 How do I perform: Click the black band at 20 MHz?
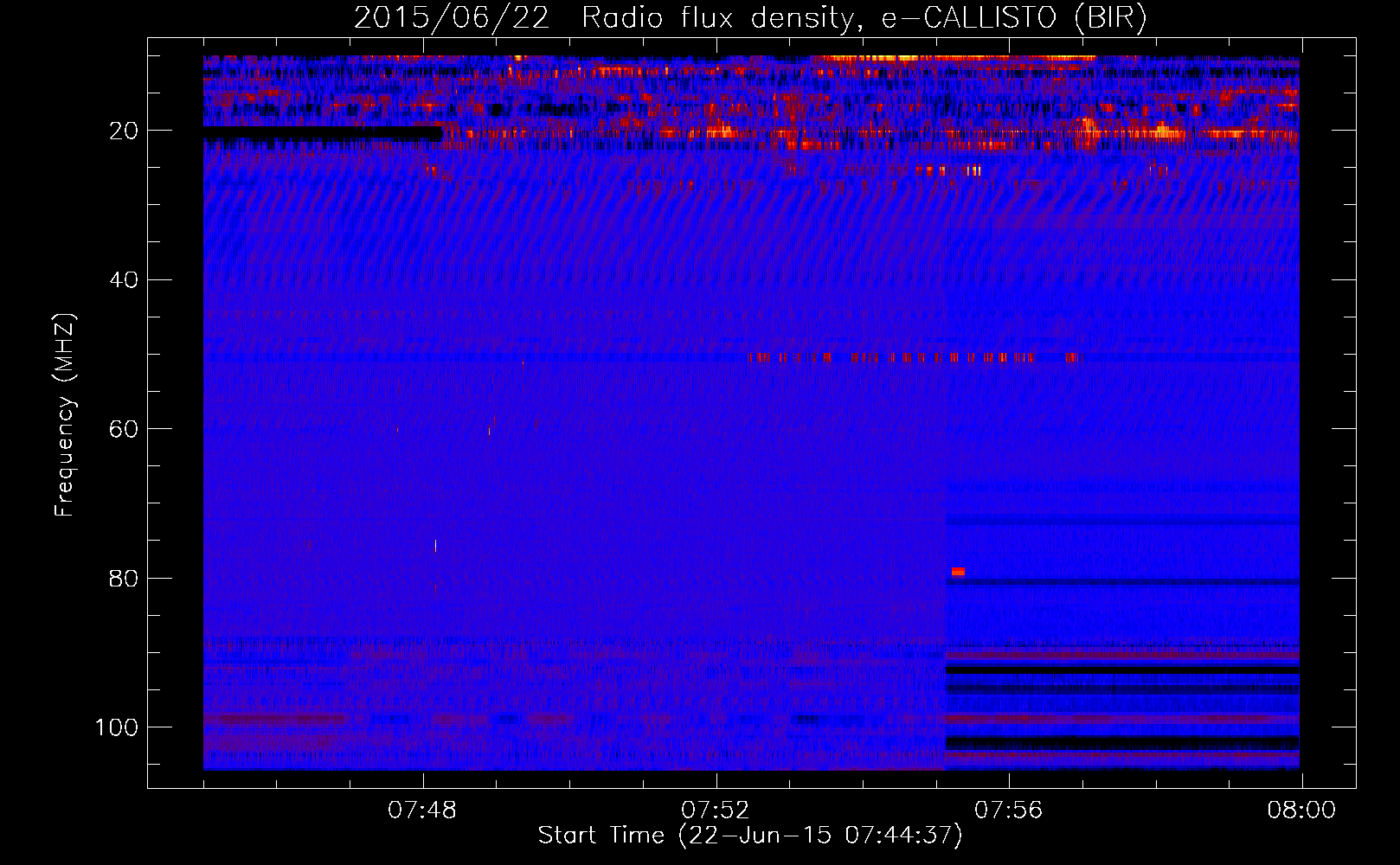click(323, 134)
